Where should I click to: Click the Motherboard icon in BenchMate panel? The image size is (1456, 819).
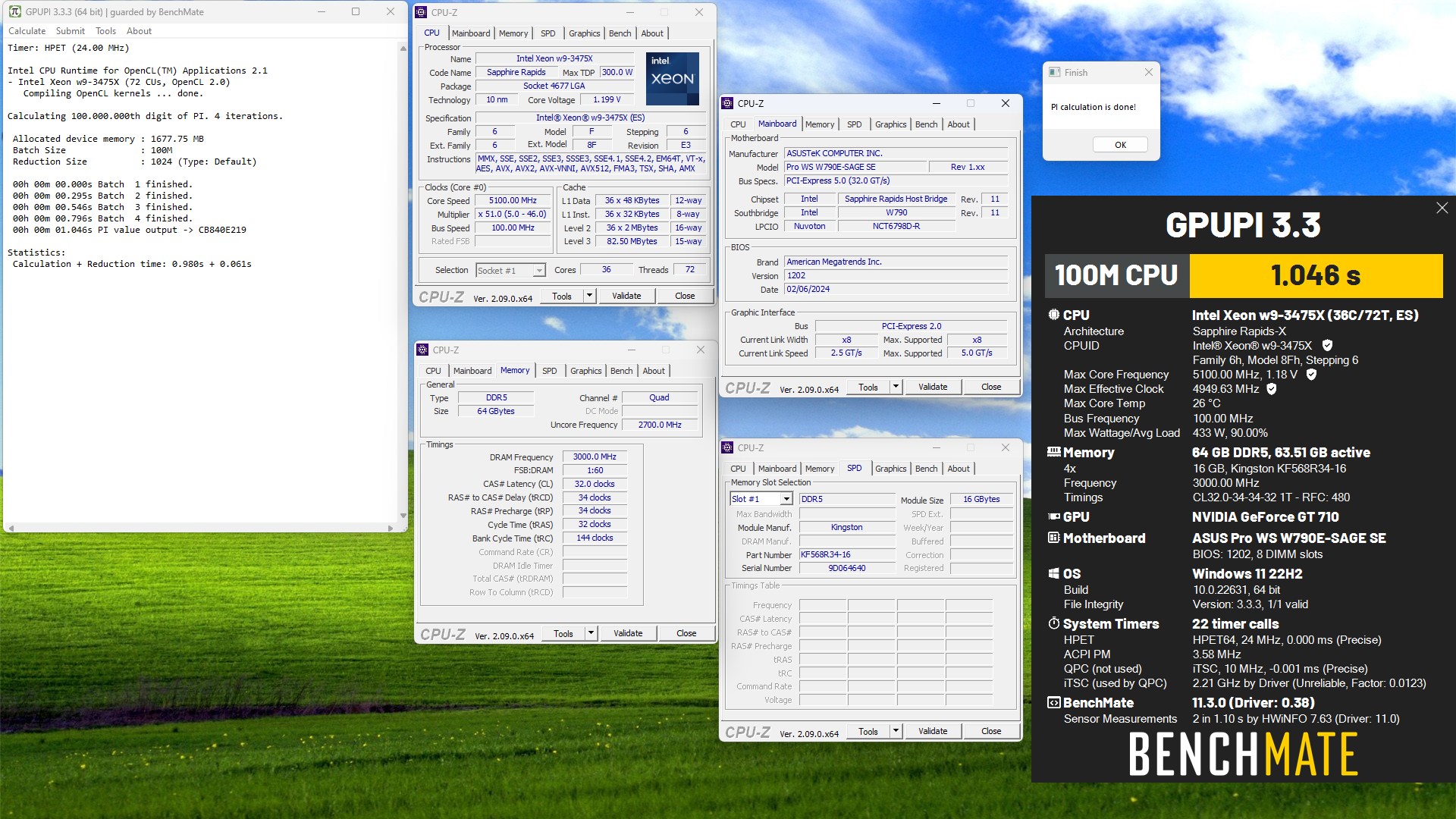pyautogui.click(x=1054, y=538)
